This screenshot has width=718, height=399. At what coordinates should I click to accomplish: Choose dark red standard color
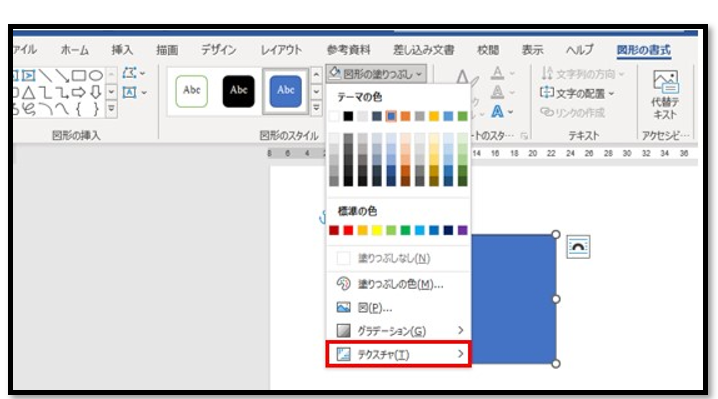334,230
